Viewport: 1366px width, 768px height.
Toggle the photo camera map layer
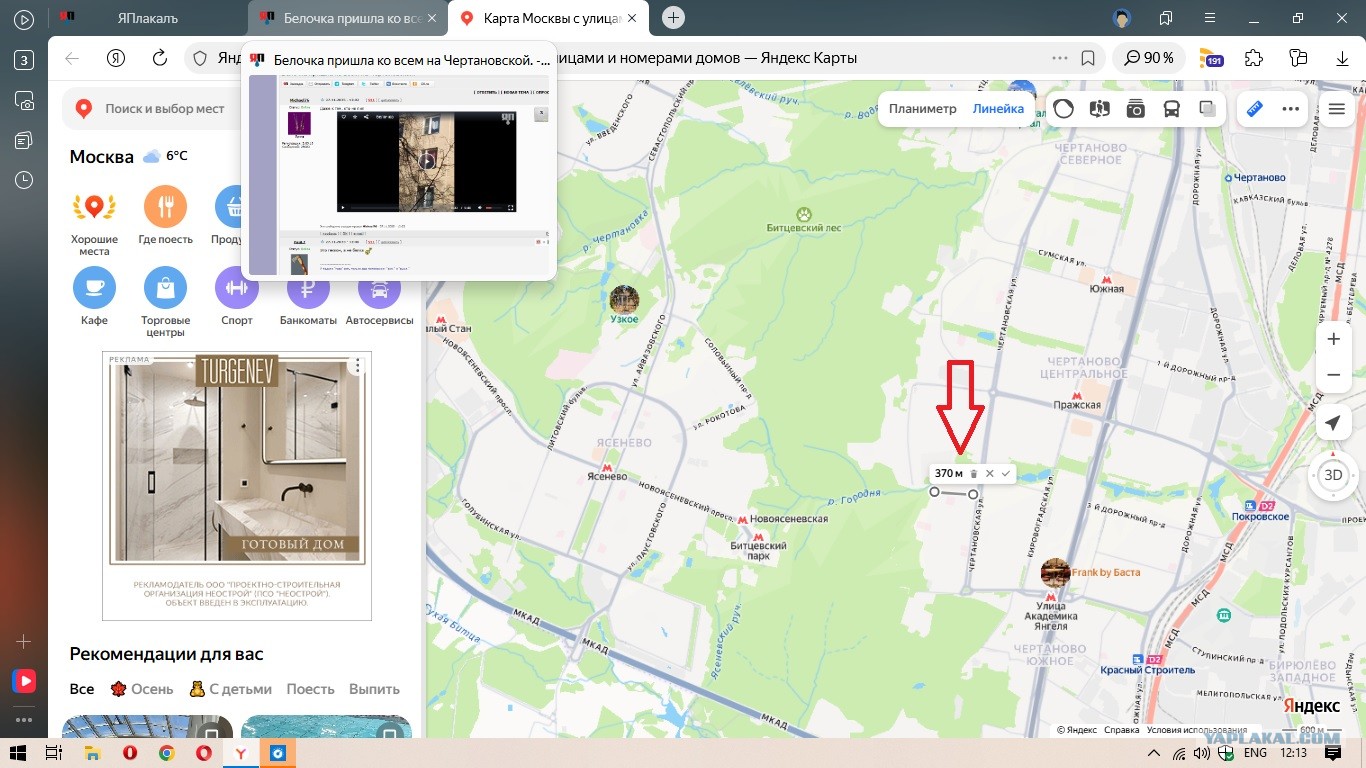click(1136, 109)
